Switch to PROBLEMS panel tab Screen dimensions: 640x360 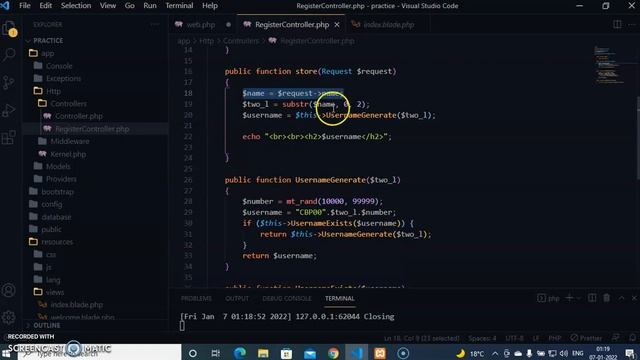[x=196, y=298]
